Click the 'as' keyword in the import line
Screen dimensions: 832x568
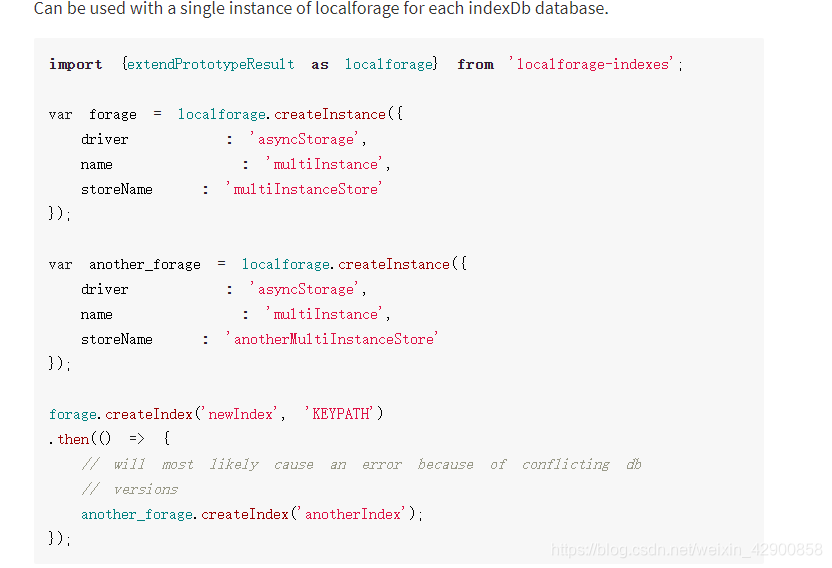[320, 65]
